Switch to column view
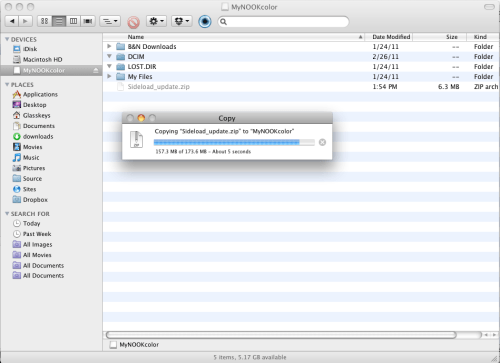 pyautogui.click(x=73, y=21)
